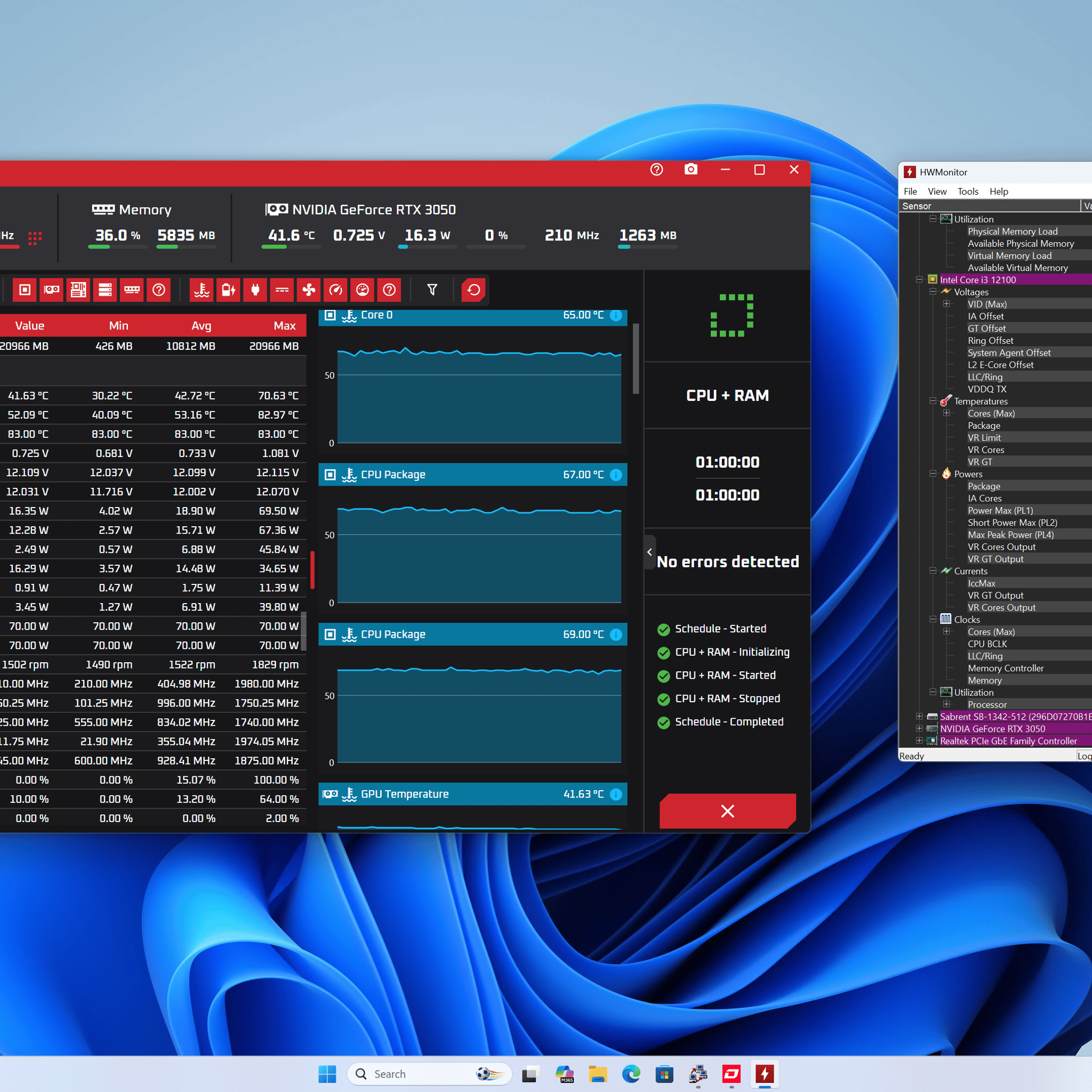Toggle the temperature sensor filter icon

(202, 290)
